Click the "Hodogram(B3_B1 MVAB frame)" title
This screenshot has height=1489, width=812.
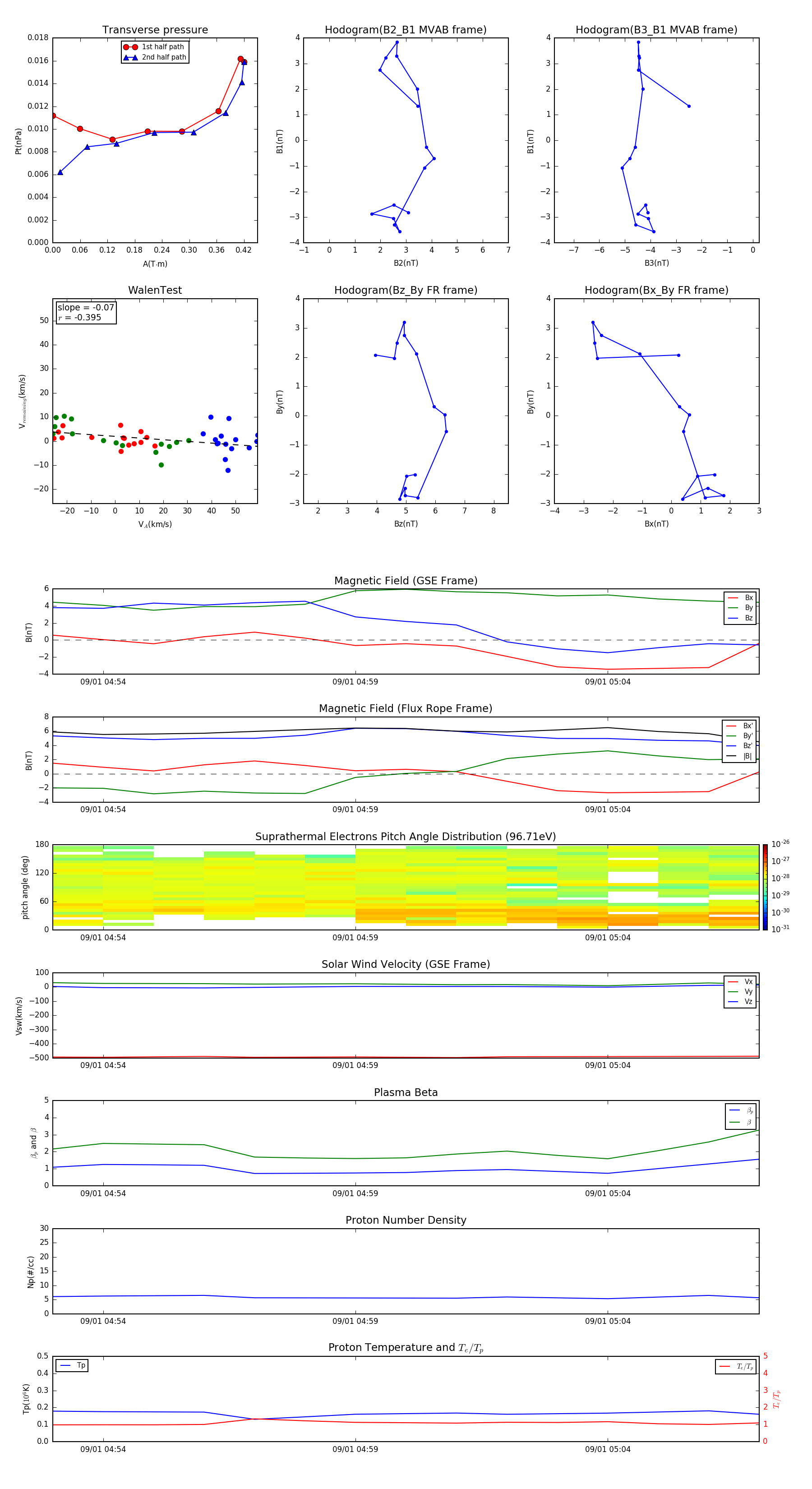tap(656, 30)
